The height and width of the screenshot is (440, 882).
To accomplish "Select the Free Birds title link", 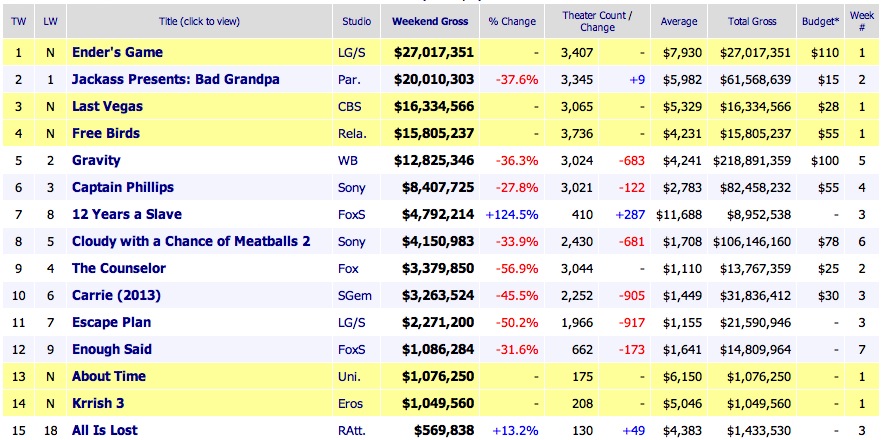I will 106,133.
